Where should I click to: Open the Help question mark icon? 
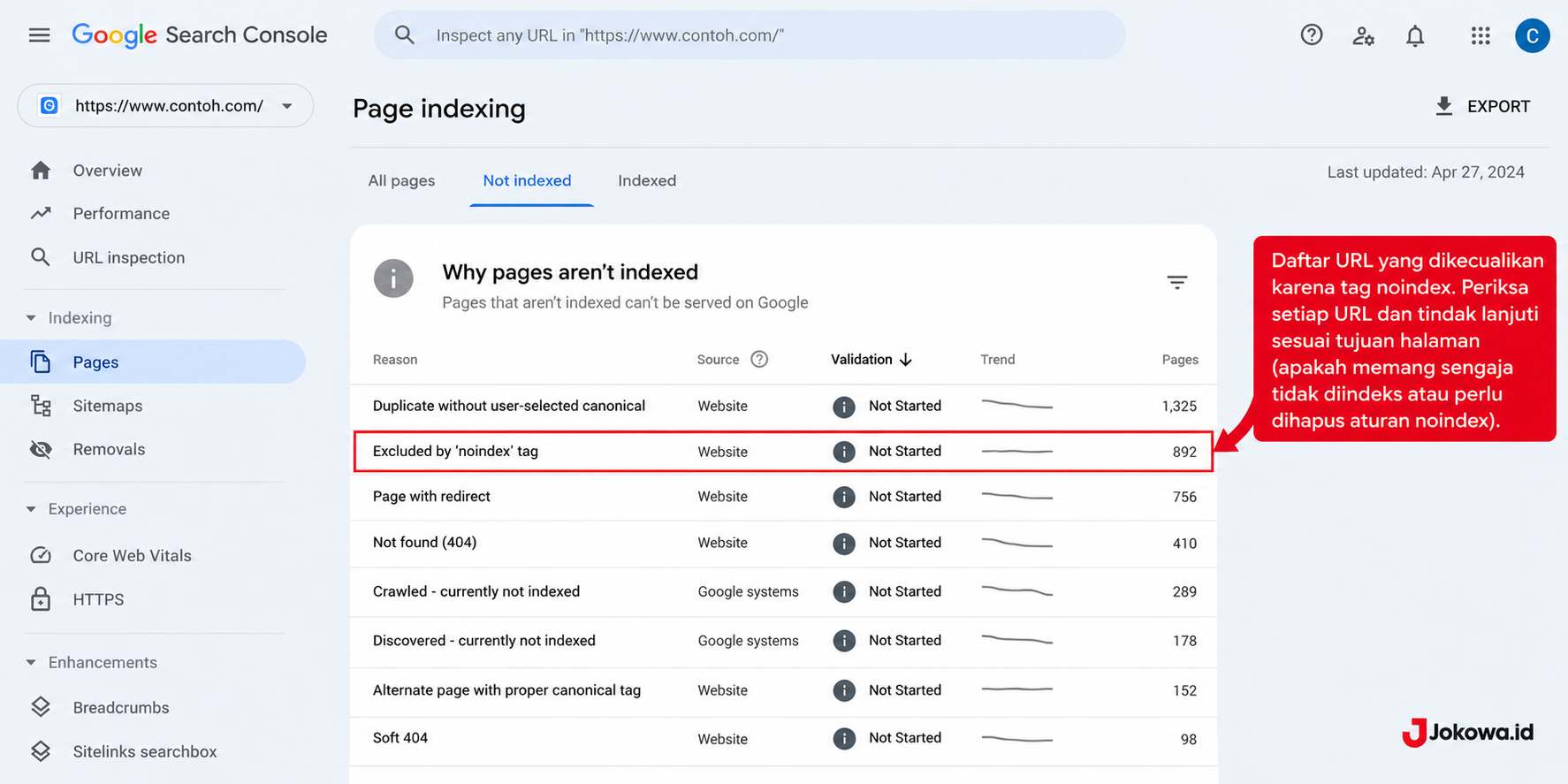(1312, 35)
